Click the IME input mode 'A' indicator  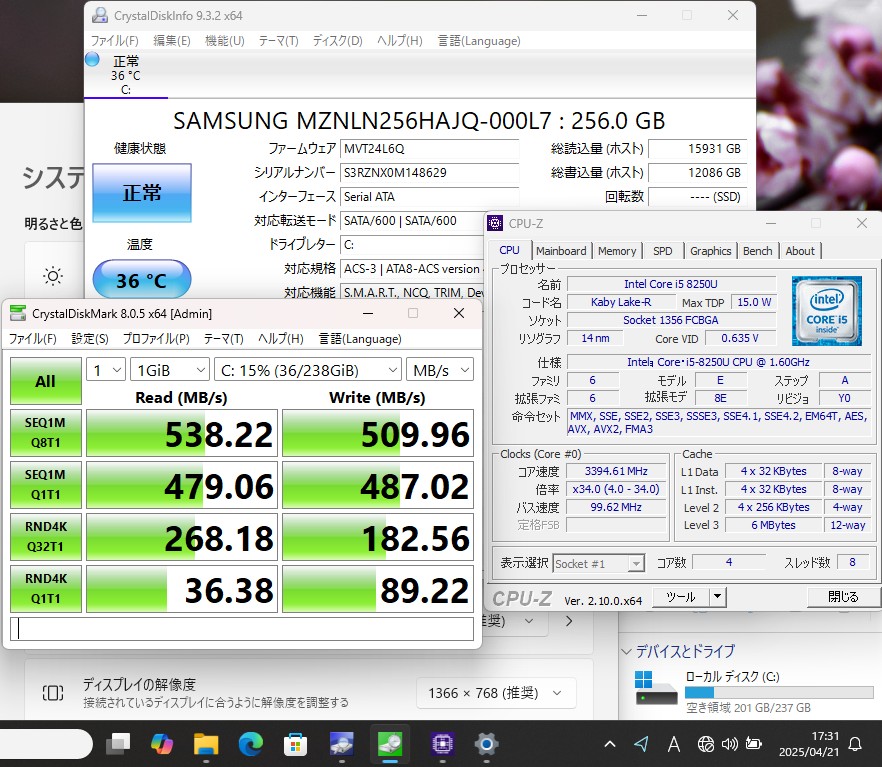(673, 744)
